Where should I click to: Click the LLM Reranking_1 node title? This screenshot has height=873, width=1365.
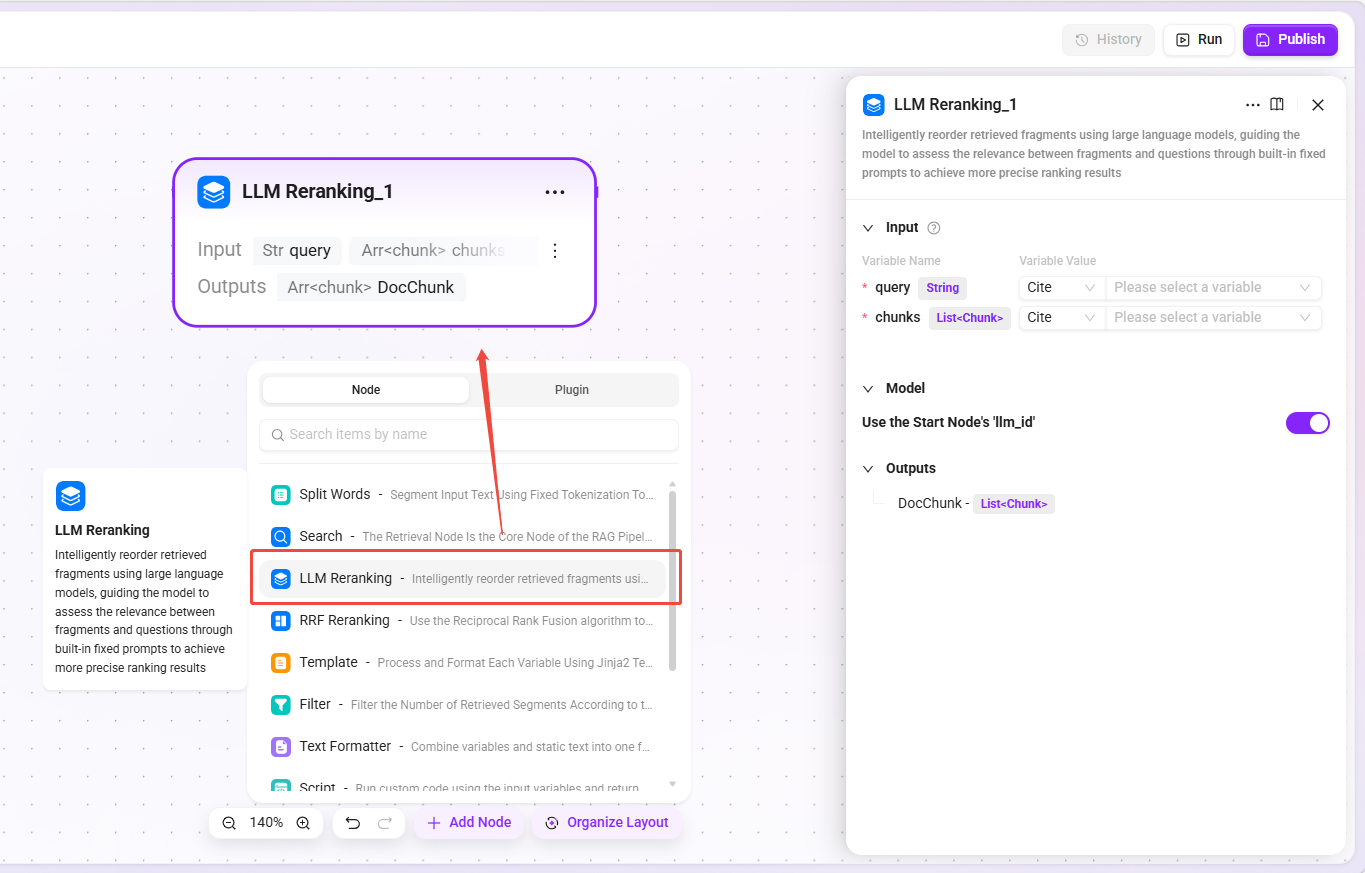pyautogui.click(x=317, y=192)
